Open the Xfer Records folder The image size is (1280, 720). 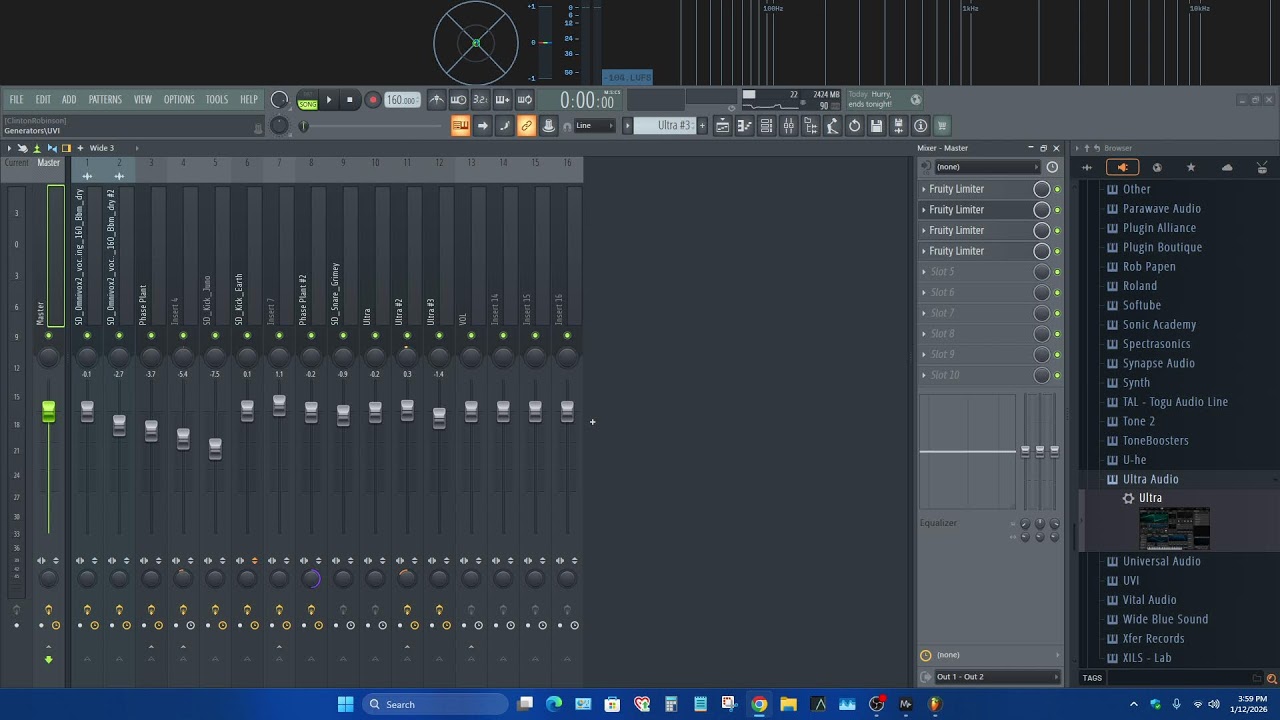click(x=1153, y=639)
